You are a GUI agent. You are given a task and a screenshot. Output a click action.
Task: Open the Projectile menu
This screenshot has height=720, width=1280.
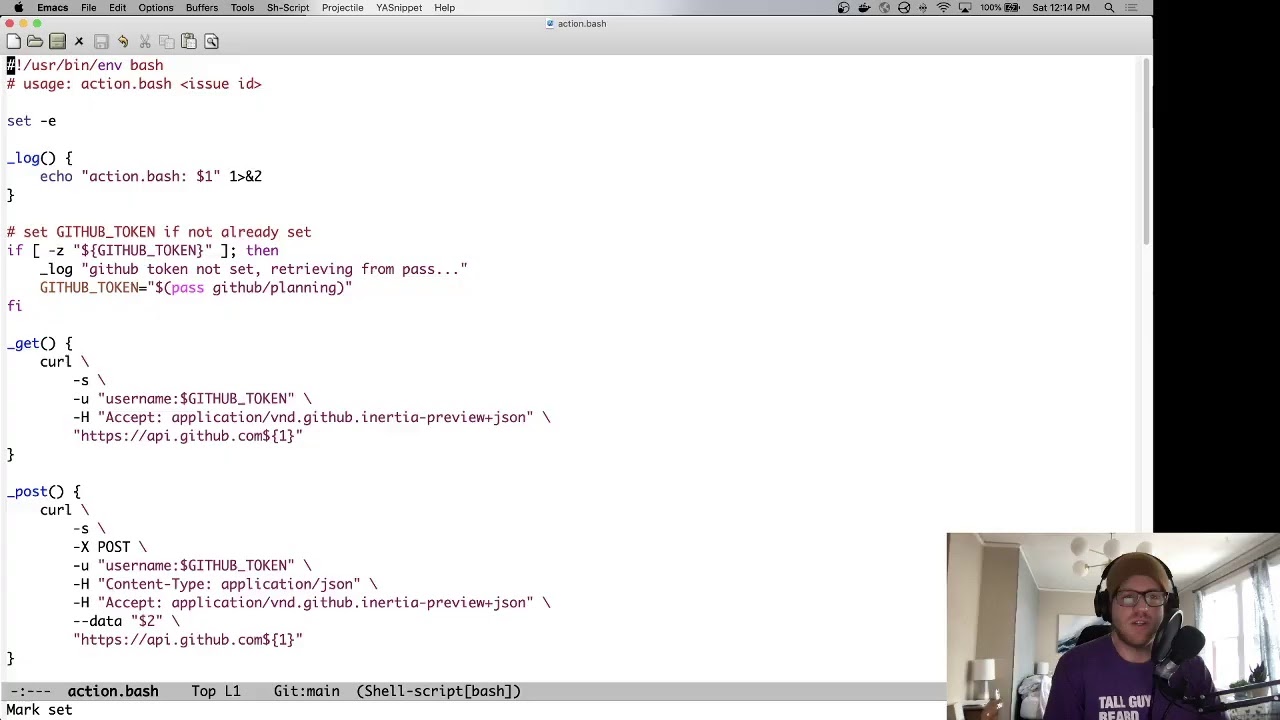342,8
